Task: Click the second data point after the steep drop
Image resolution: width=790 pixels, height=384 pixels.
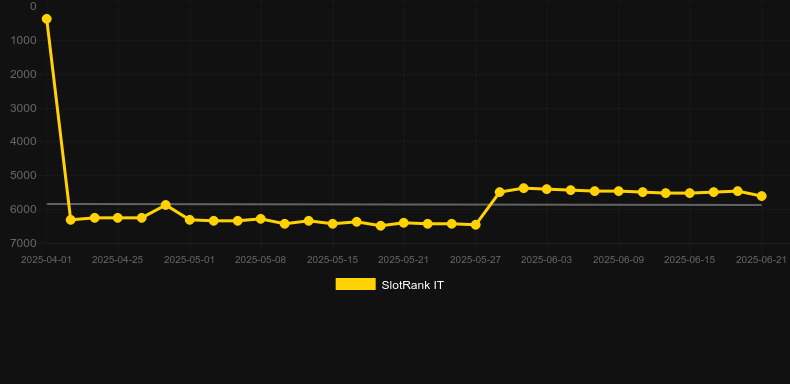Action: (x=94, y=218)
